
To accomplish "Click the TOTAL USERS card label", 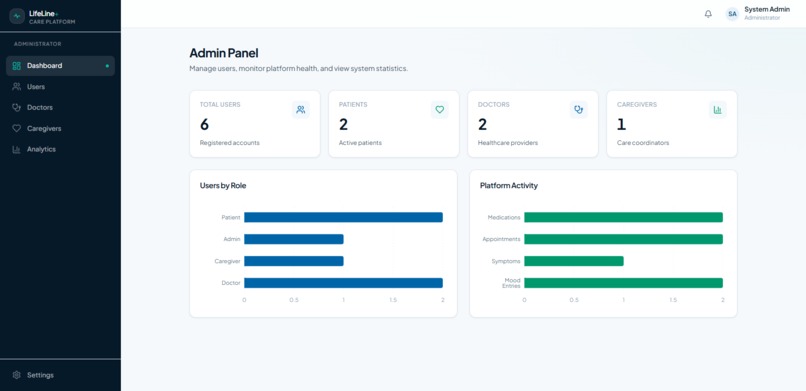I will (220, 104).
